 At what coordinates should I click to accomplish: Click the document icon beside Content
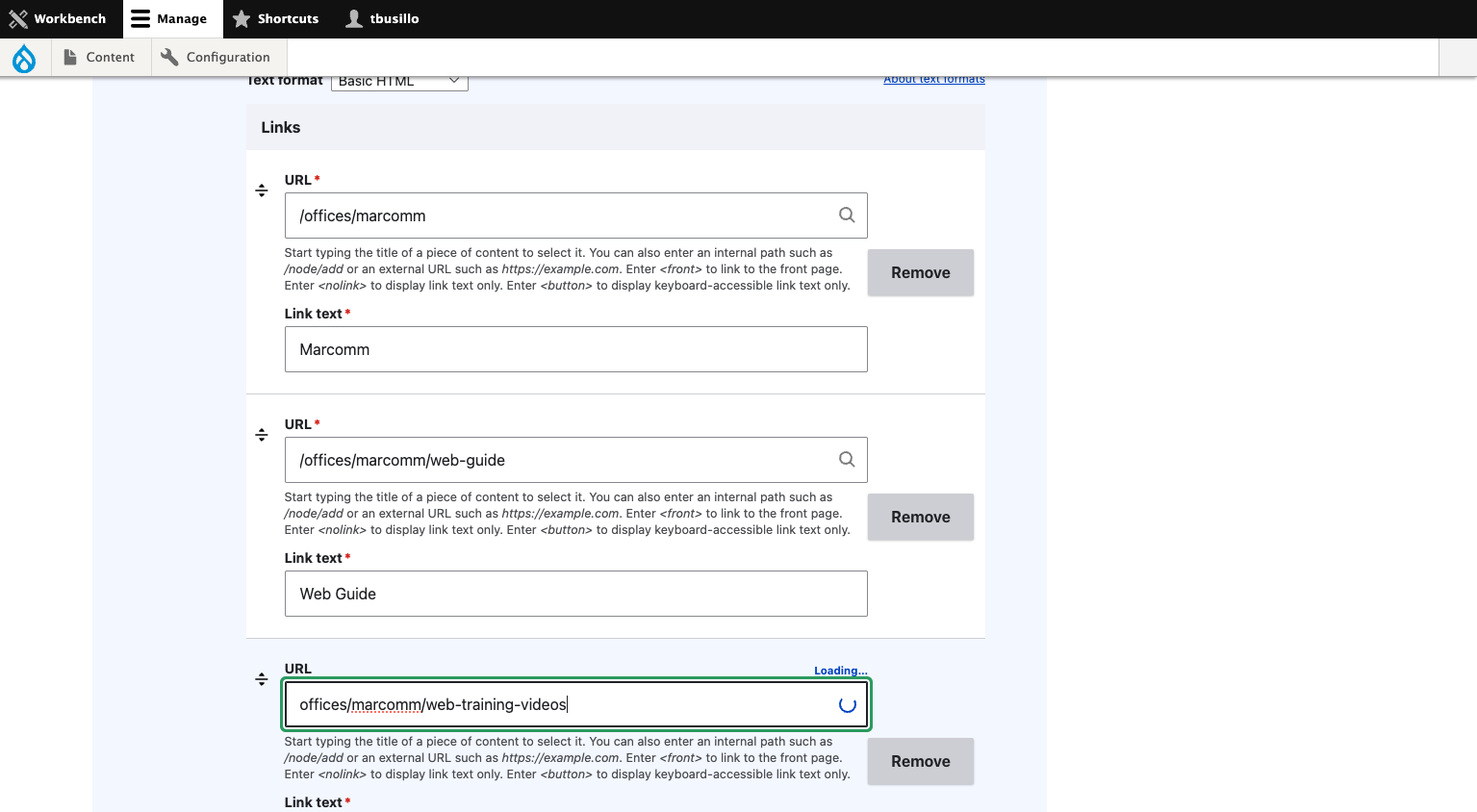(70, 57)
